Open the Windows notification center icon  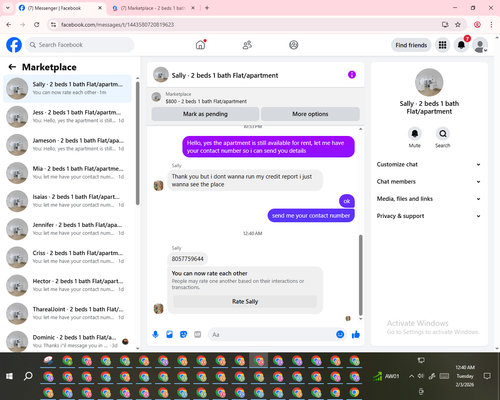click(487, 376)
